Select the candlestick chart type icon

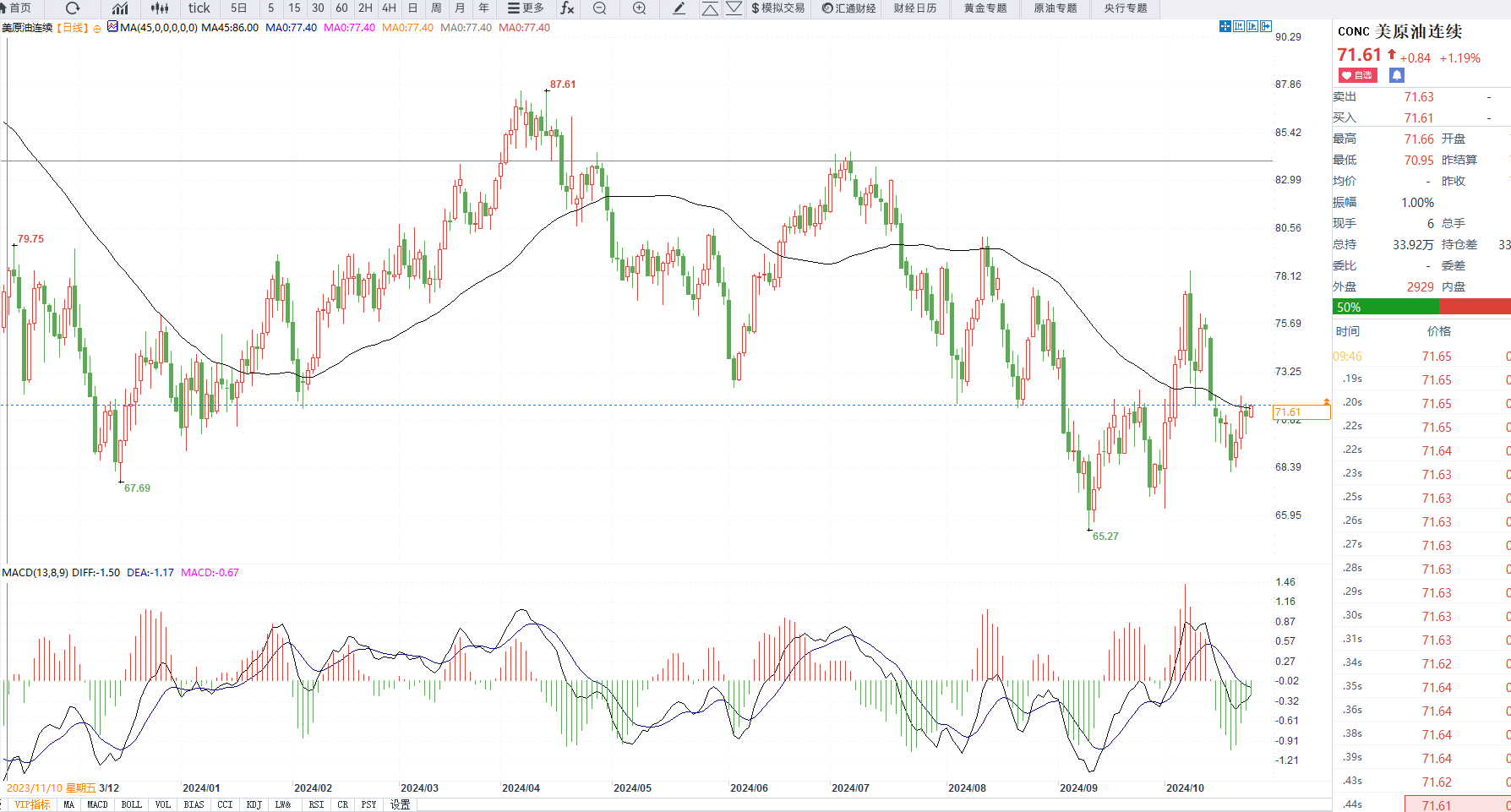(159, 8)
